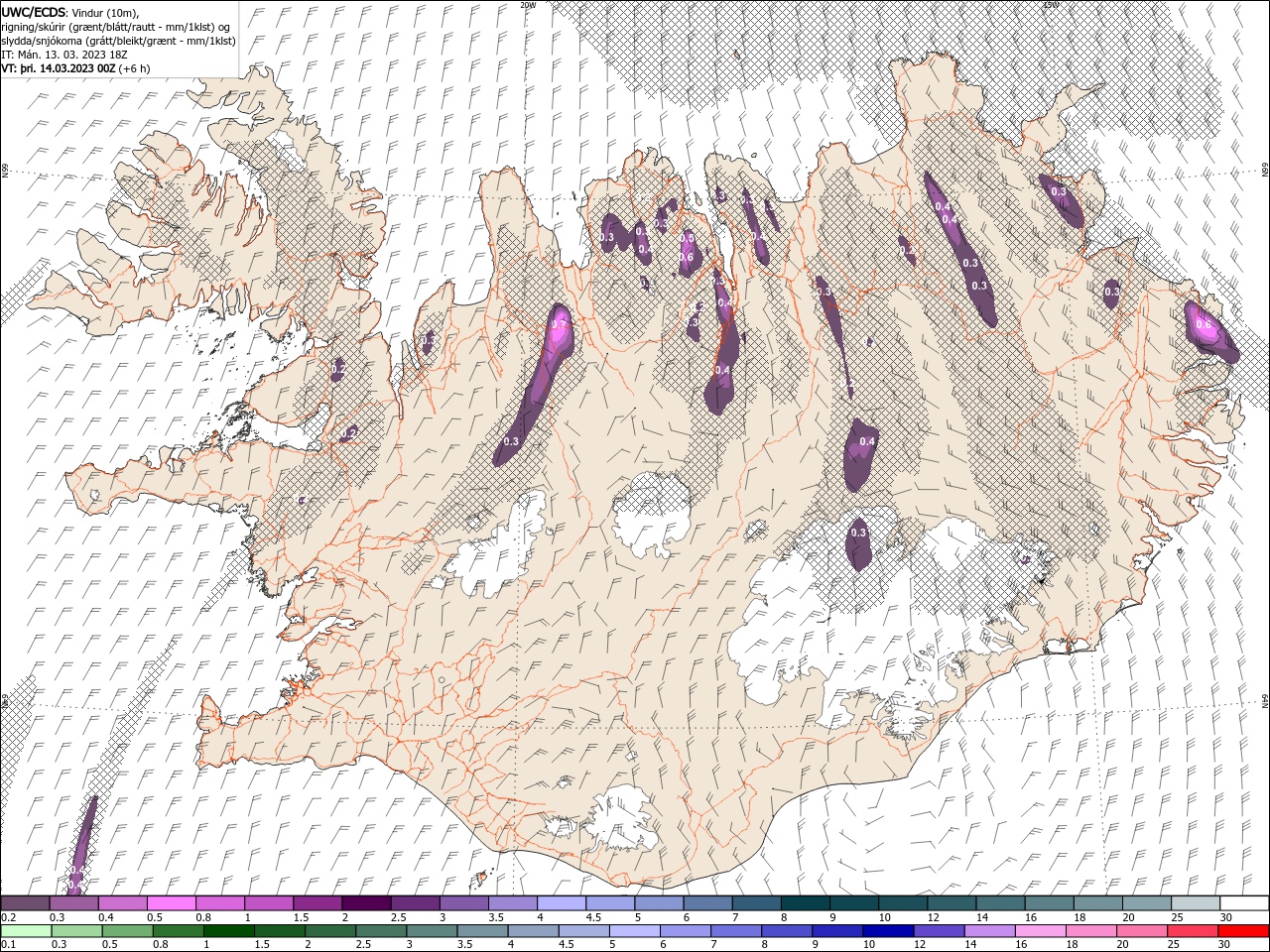Click the 'slydda/snjókoma' legend description line
Viewport: 1270px width, 952px height.
point(118,41)
